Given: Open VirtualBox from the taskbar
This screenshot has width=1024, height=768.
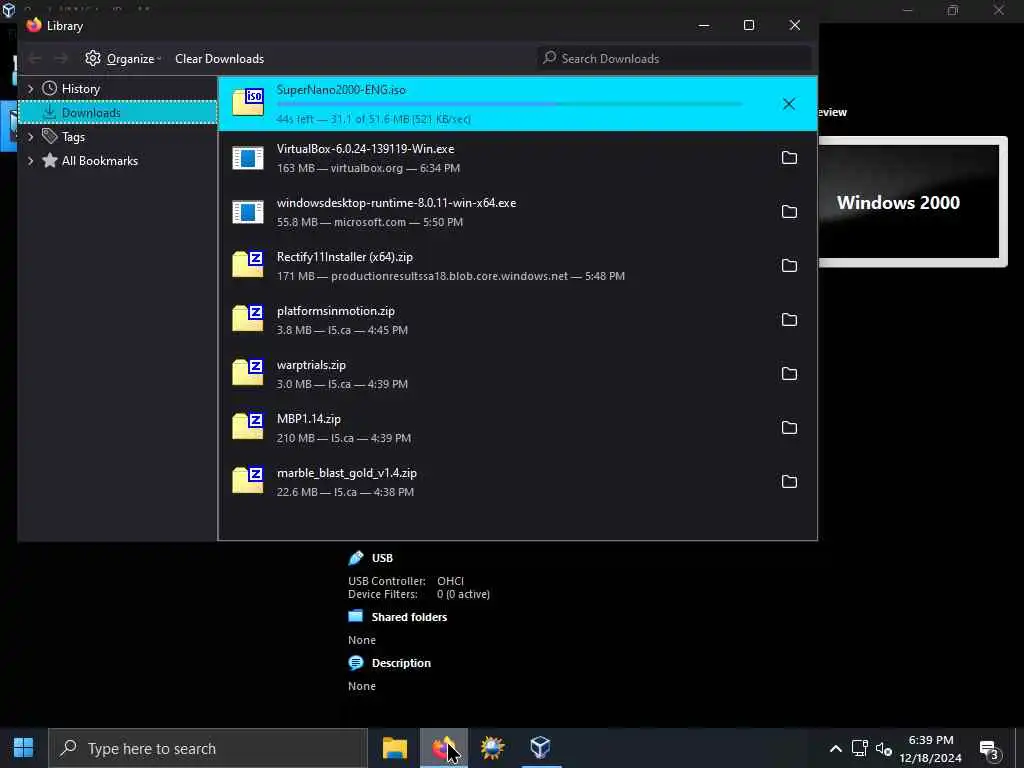Looking at the screenshot, I should [x=540, y=747].
